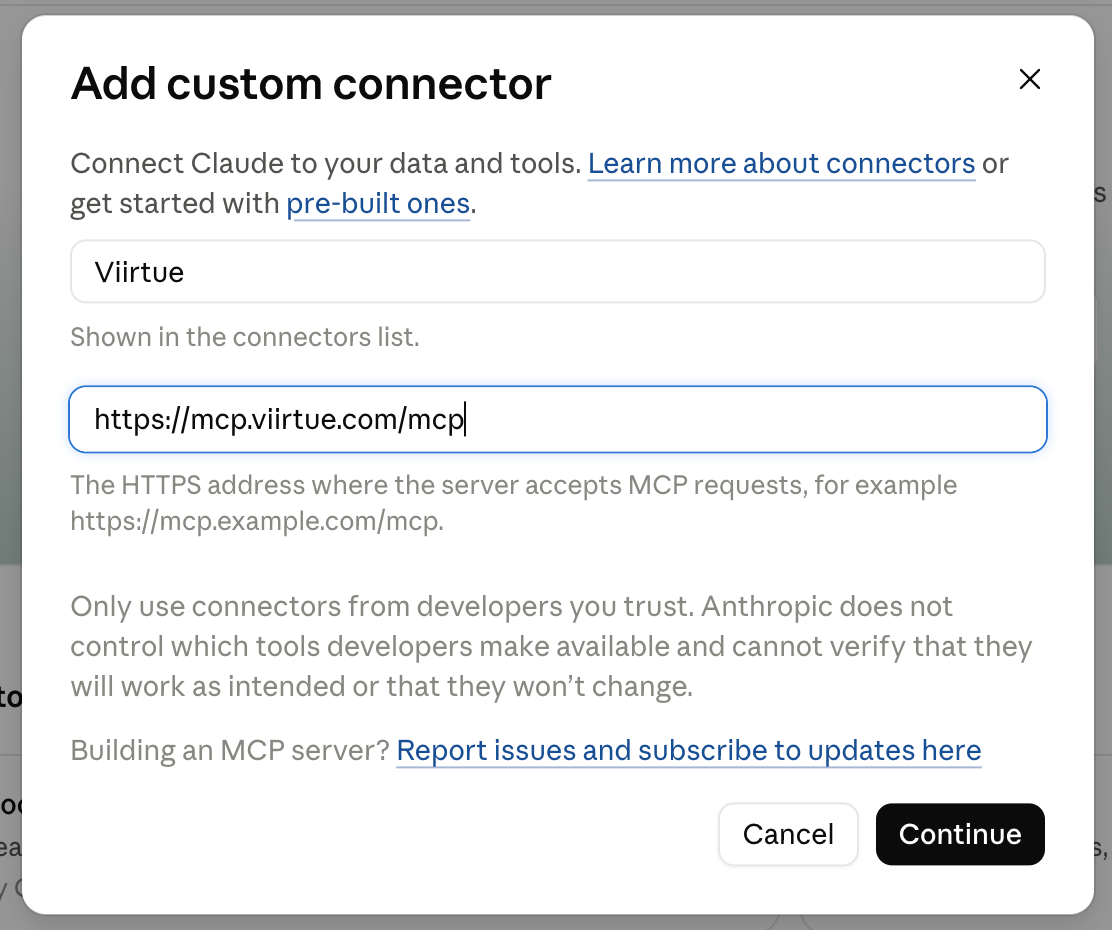Follow the pre-built ones link
This screenshot has height=930, width=1112.
click(x=378, y=204)
